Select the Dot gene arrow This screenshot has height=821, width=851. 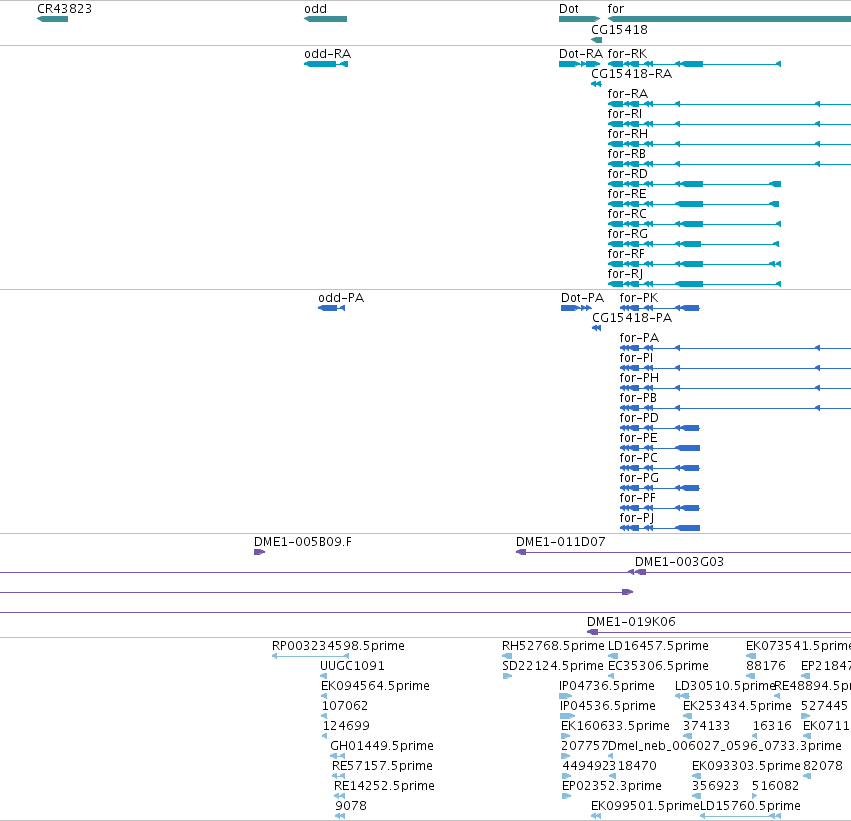click(x=579, y=19)
